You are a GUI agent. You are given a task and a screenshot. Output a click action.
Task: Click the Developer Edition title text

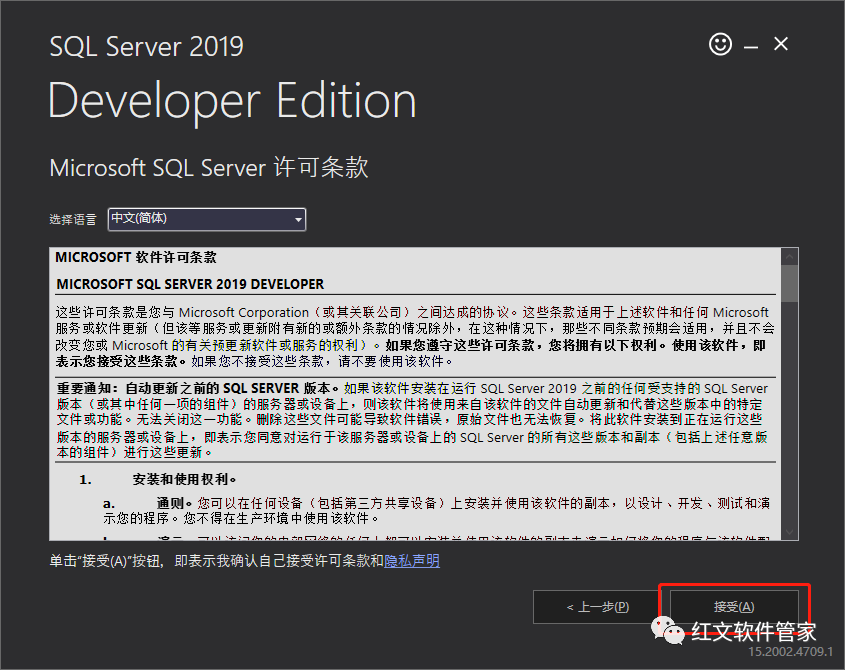[232, 101]
